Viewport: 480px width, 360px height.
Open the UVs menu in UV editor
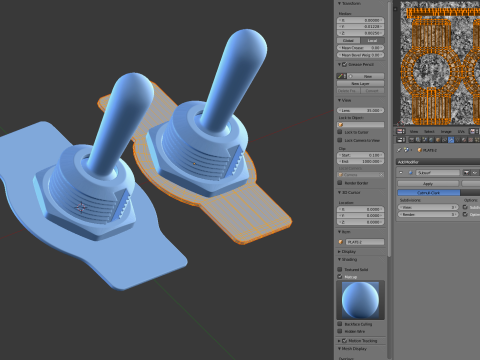(x=461, y=131)
